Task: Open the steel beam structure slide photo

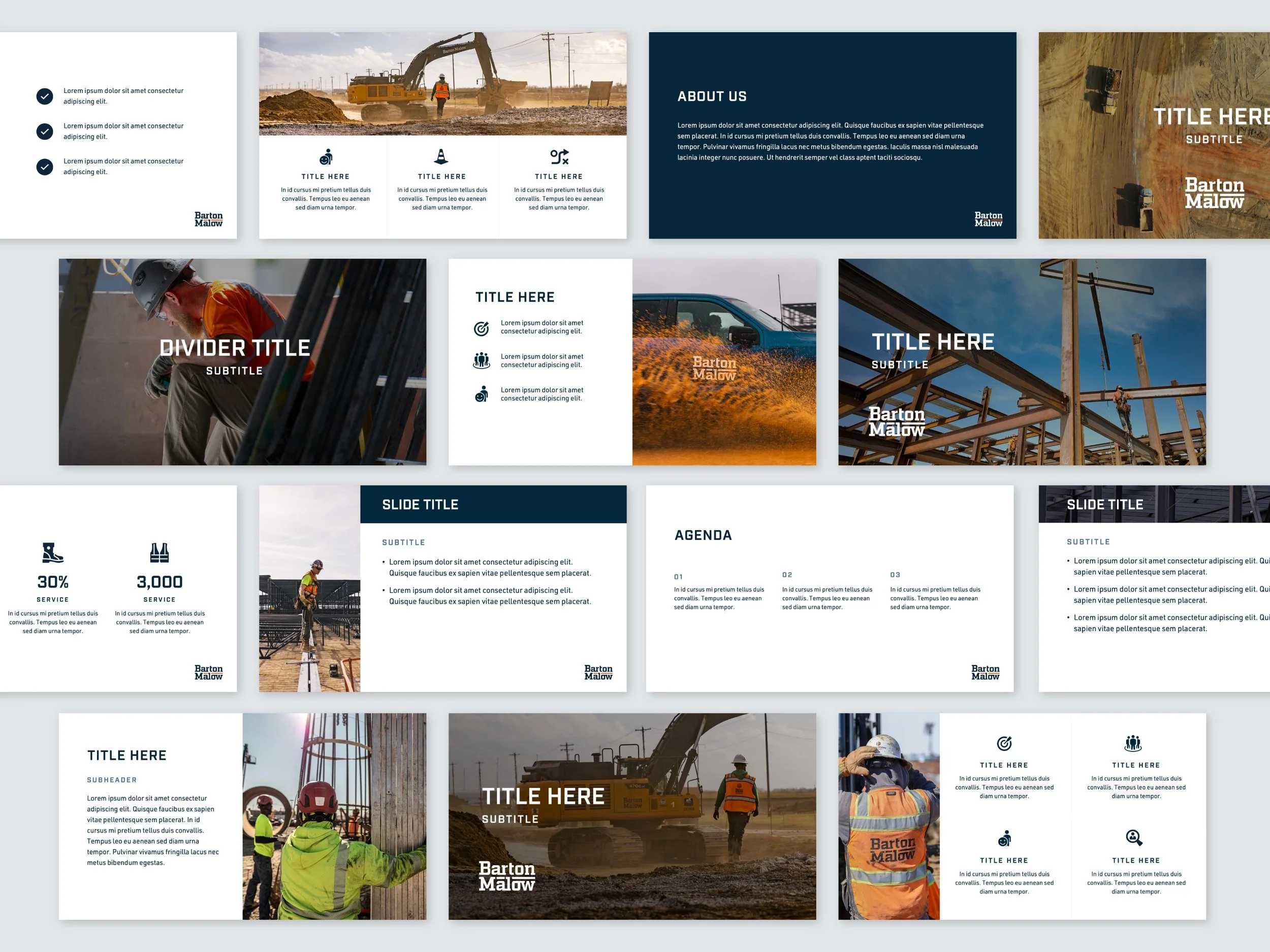Action: [1022, 362]
